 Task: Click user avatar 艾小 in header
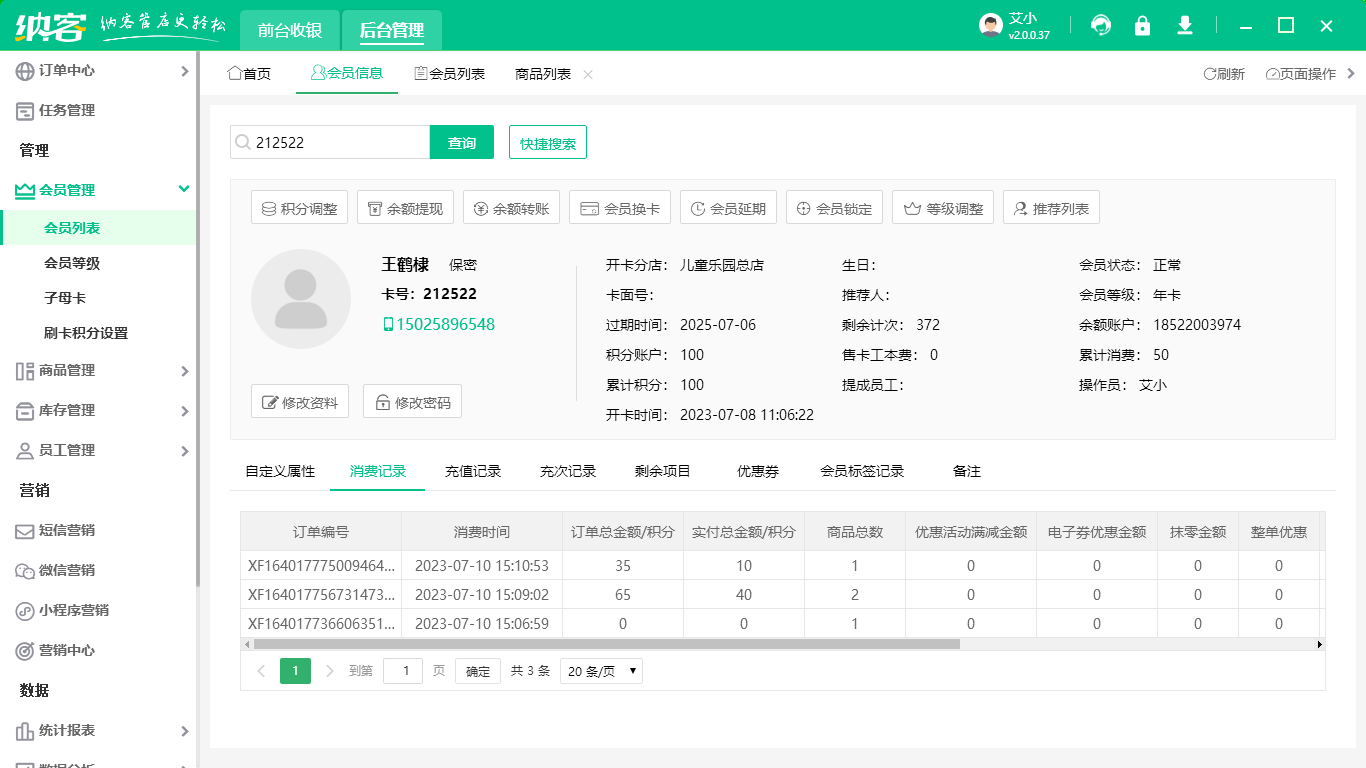(x=990, y=26)
